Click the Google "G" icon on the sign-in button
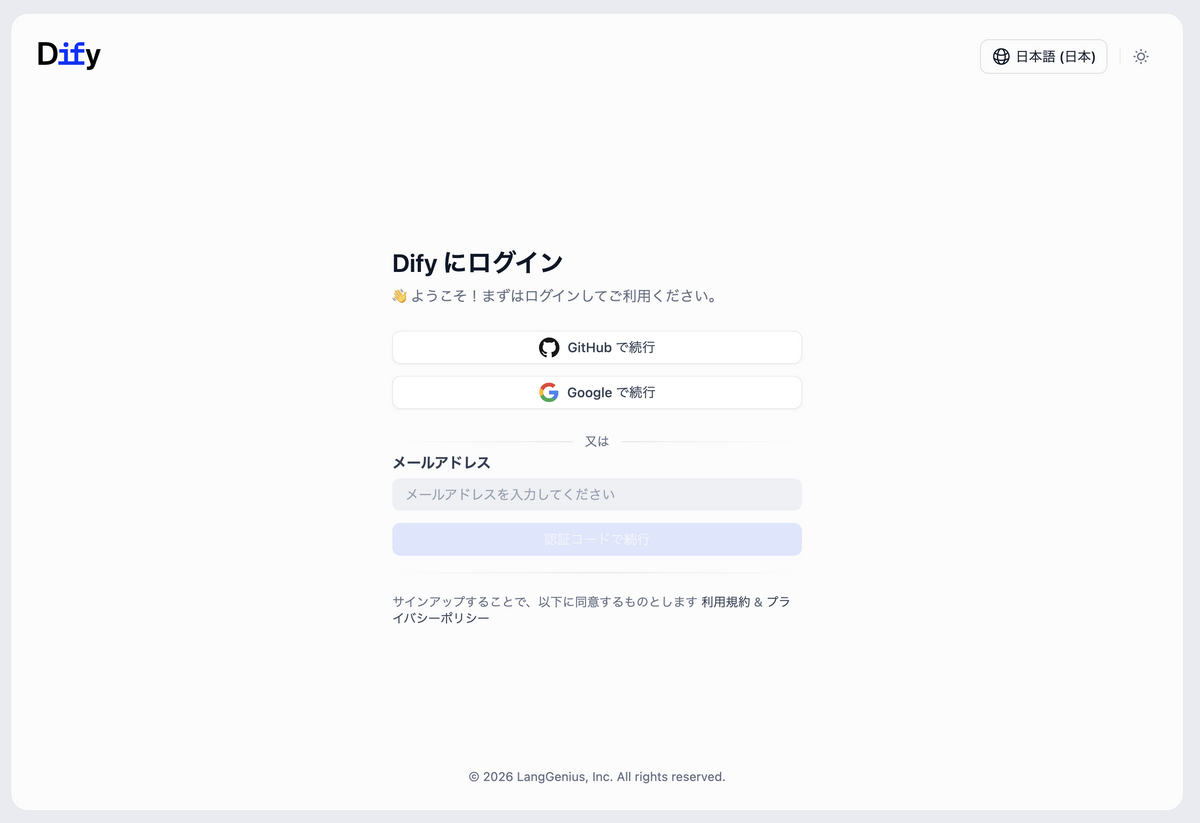The image size is (1200, 823). point(549,392)
